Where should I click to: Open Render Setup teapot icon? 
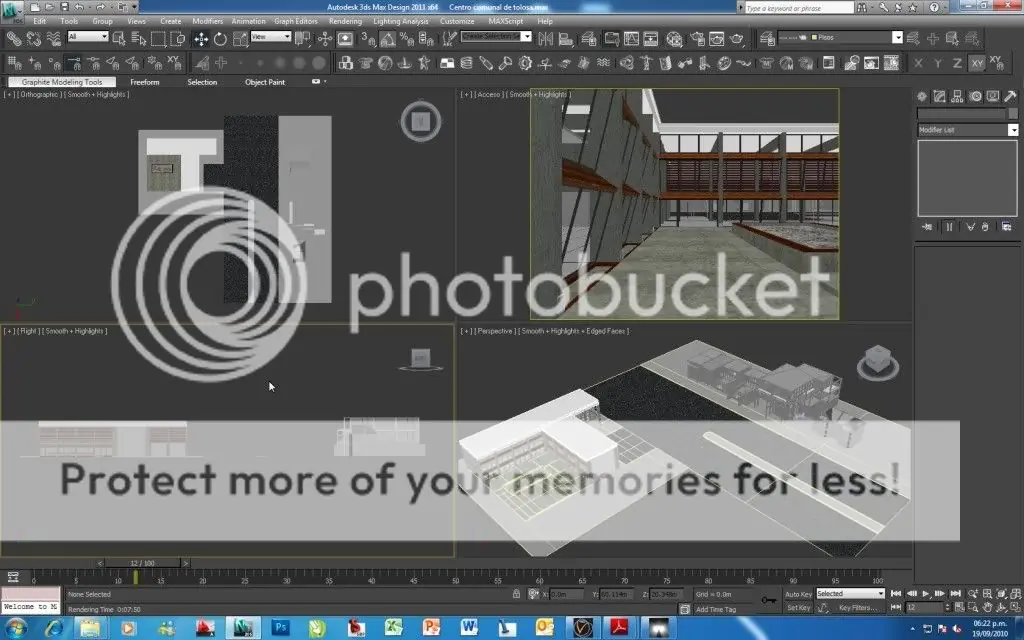pyautogui.click(x=697, y=39)
